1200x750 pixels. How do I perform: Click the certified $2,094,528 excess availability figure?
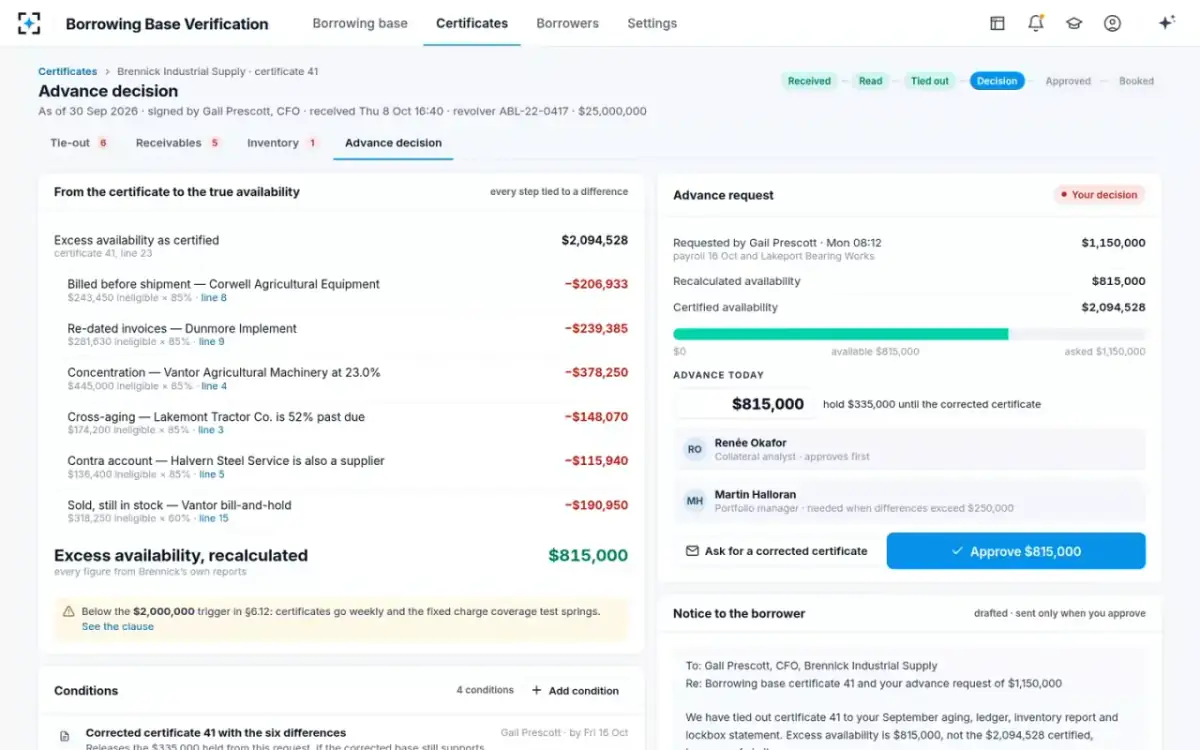594,240
